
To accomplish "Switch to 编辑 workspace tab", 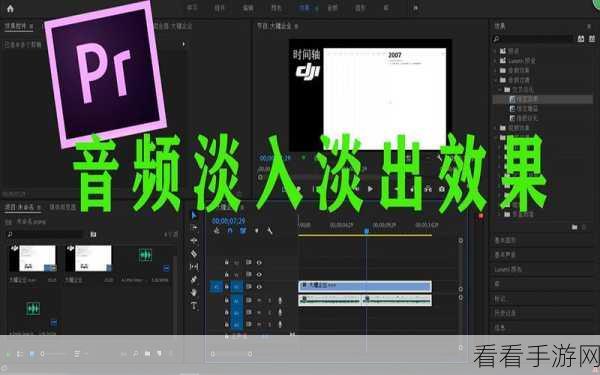I will click(248, 8).
